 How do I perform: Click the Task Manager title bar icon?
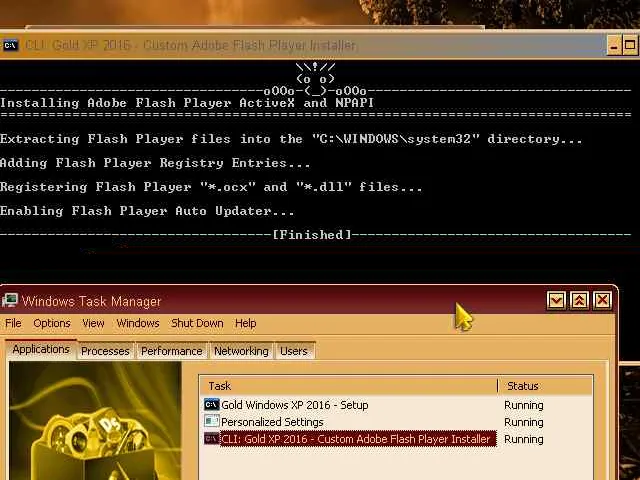pyautogui.click(x=10, y=301)
